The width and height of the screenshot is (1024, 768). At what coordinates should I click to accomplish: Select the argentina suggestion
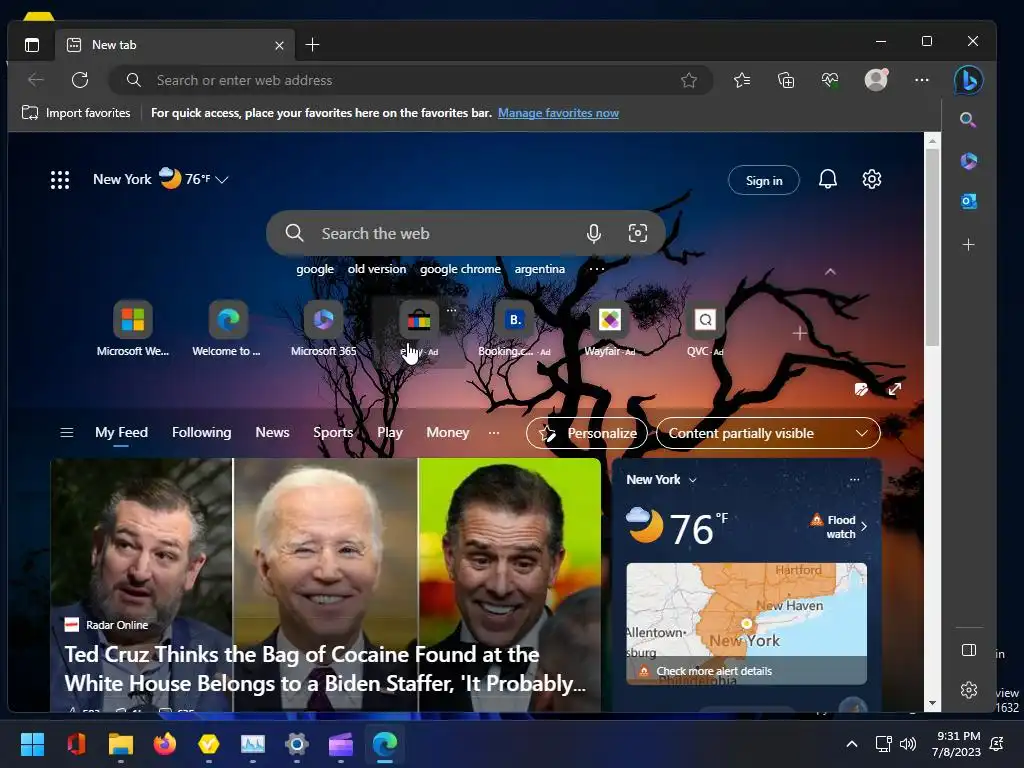coord(539,269)
